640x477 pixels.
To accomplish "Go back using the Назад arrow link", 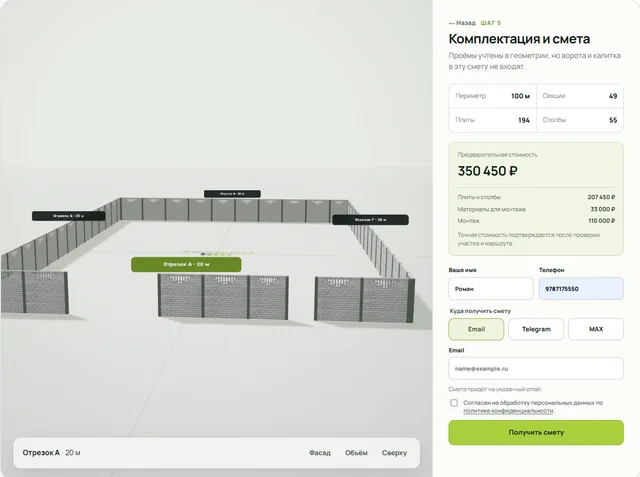I will (462, 23).
